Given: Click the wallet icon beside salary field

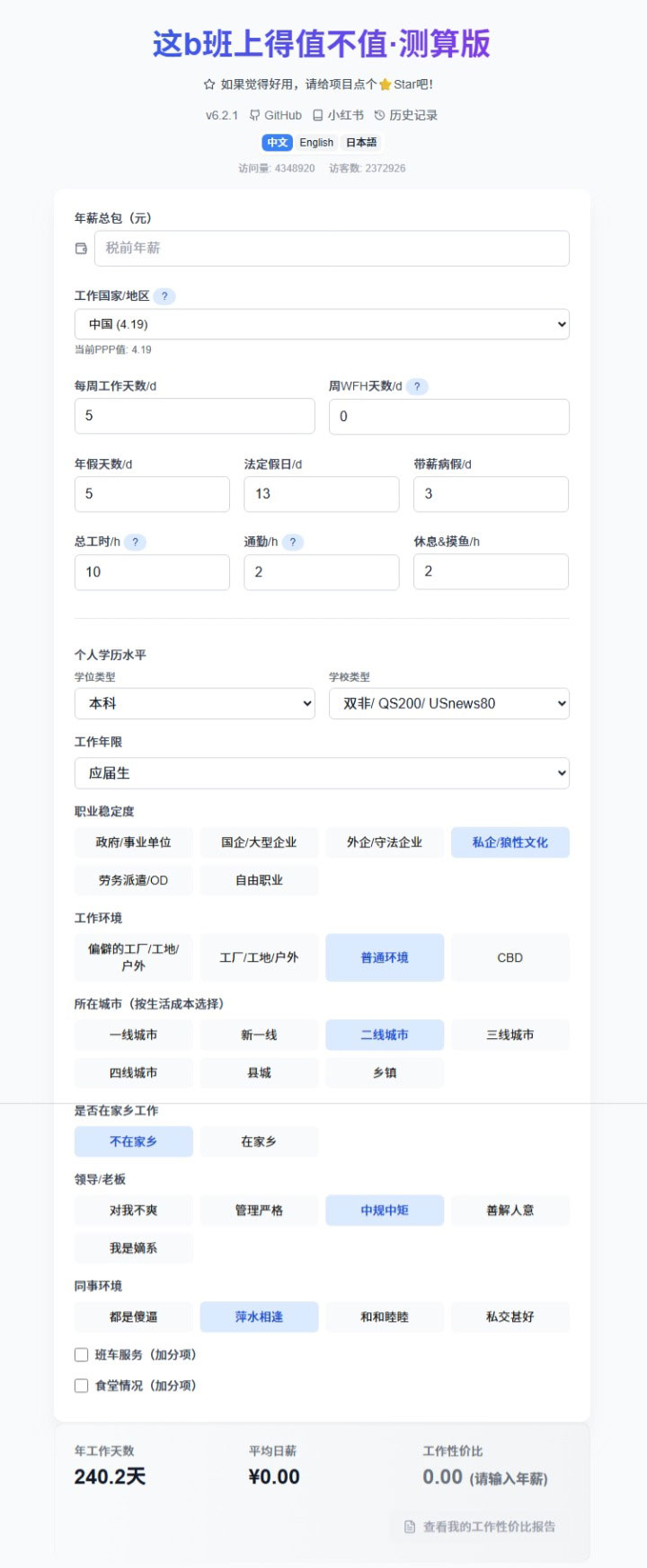Looking at the screenshot, I should [81, 249].
